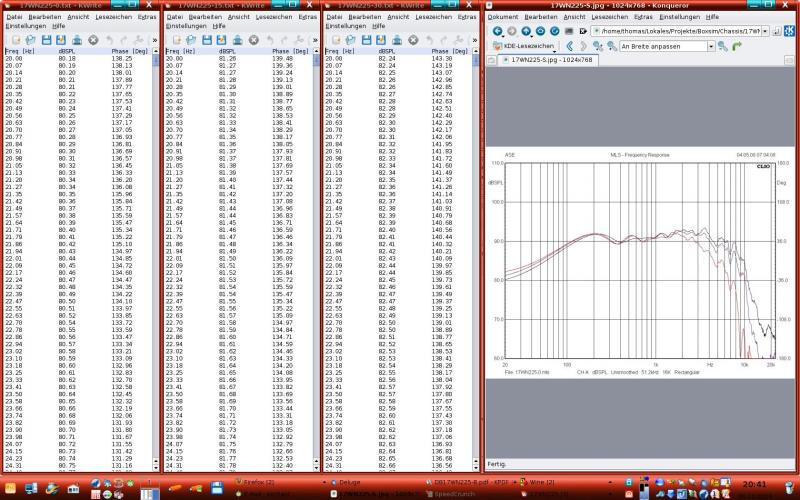Viewport: 800px width, 500px height.
Task: Open Ansicht menu in Konqueror
Action: (x=574, y=17)
